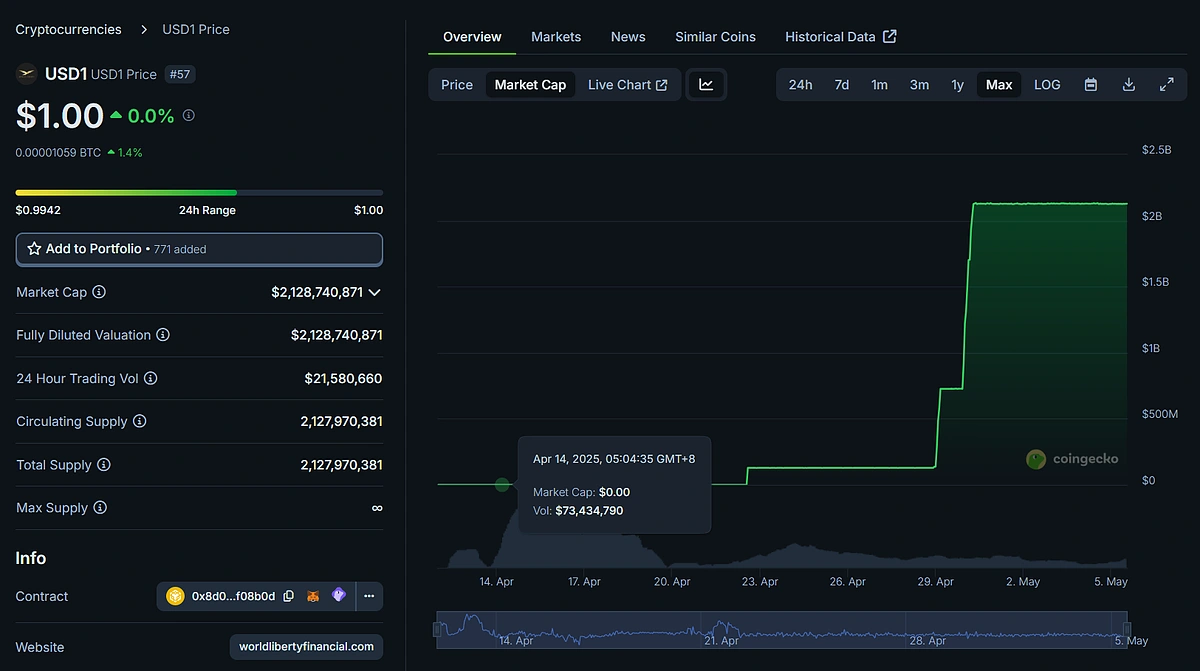
Task: Show Circulating Supply info icon
Action: tap(140, 421)
